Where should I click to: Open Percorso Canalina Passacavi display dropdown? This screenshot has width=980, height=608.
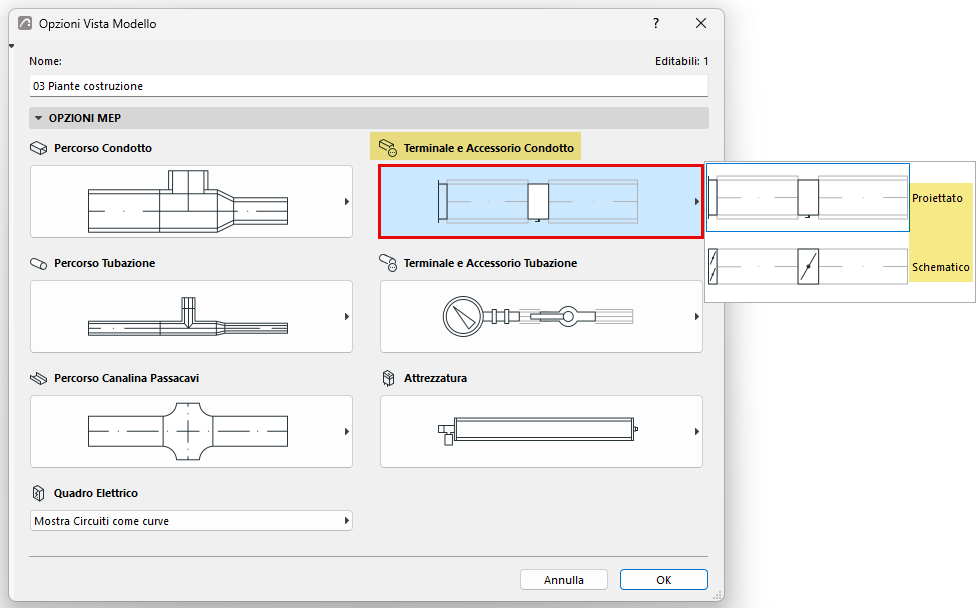point(191,431)
